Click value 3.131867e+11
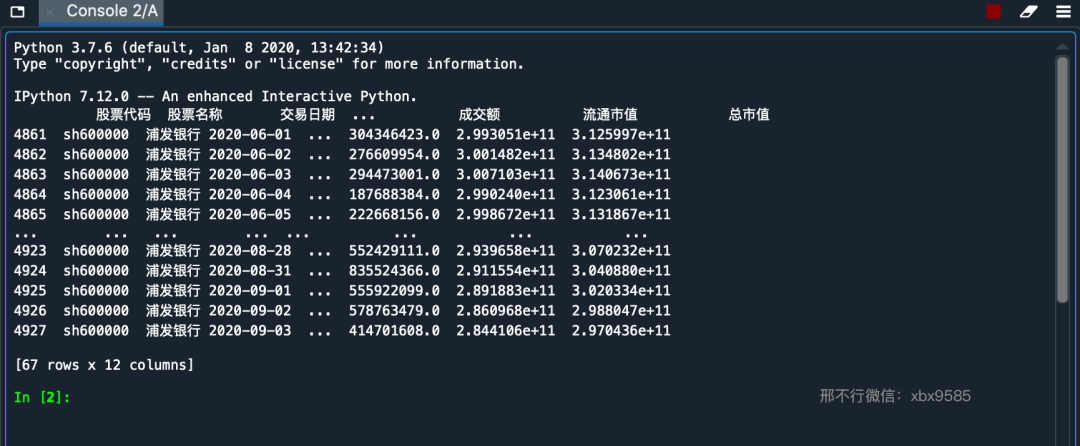The width and height of the screenshot is (1080, 446). (x=621, y=215)
